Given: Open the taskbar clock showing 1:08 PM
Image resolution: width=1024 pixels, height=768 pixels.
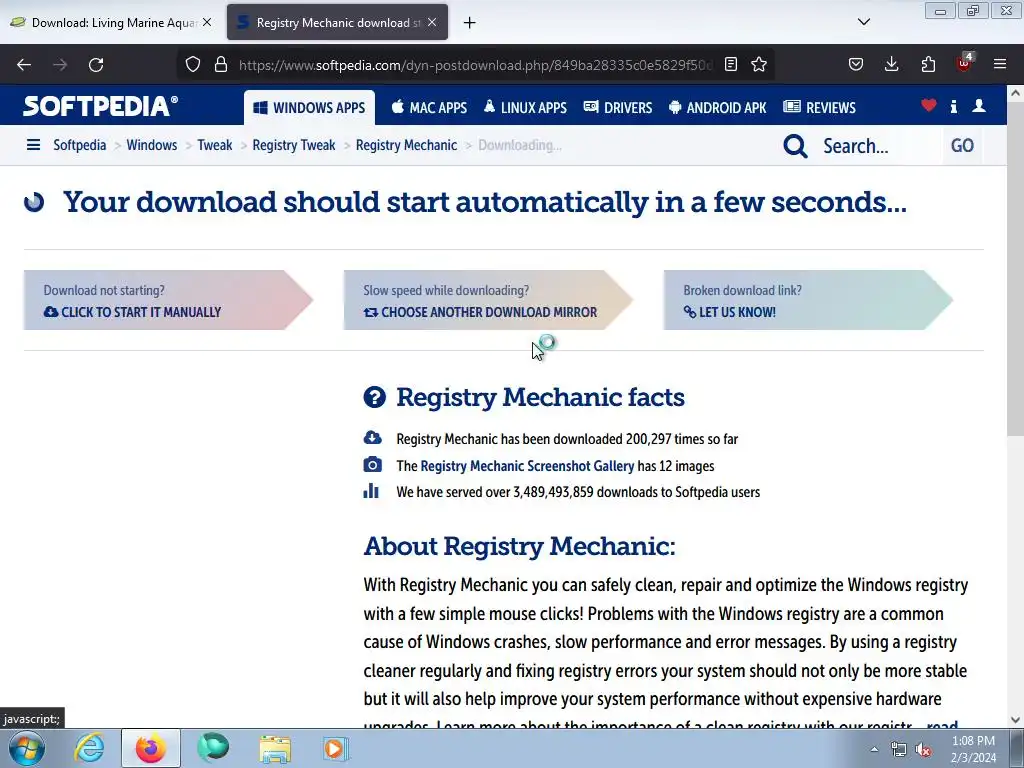Looking at the screenshot, I should pyautogui.click(x=973, y=749).
